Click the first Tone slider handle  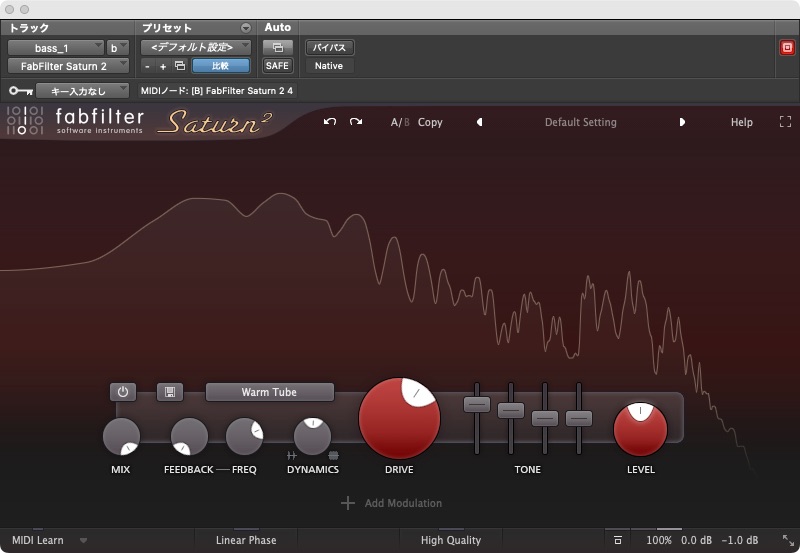click(x=477, y=404)
